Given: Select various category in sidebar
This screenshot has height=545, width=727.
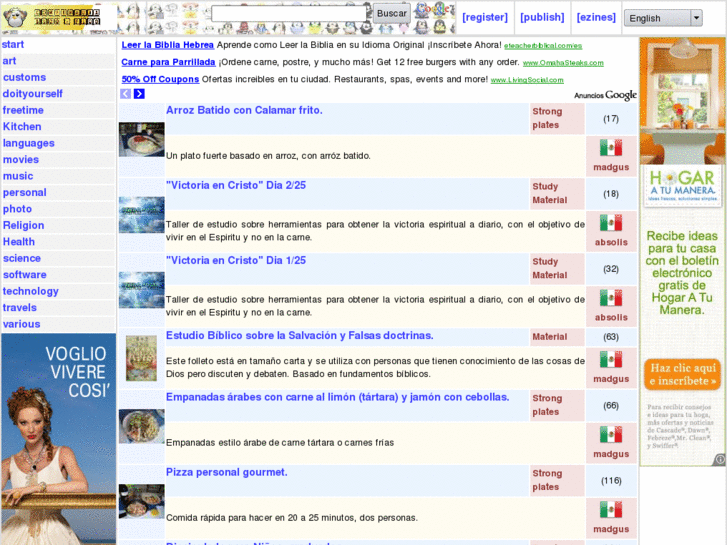Looking at the screenshot, I should (x=21, y=324).
